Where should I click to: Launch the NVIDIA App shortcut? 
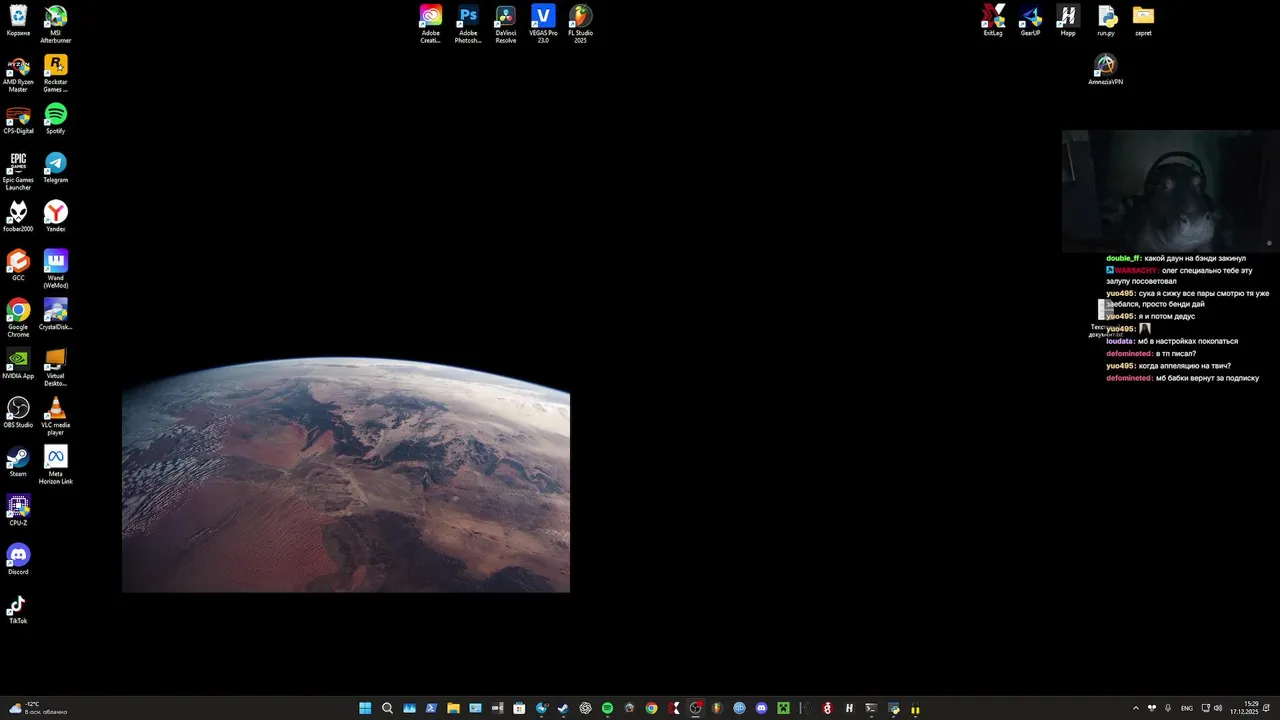coord(18,364)
